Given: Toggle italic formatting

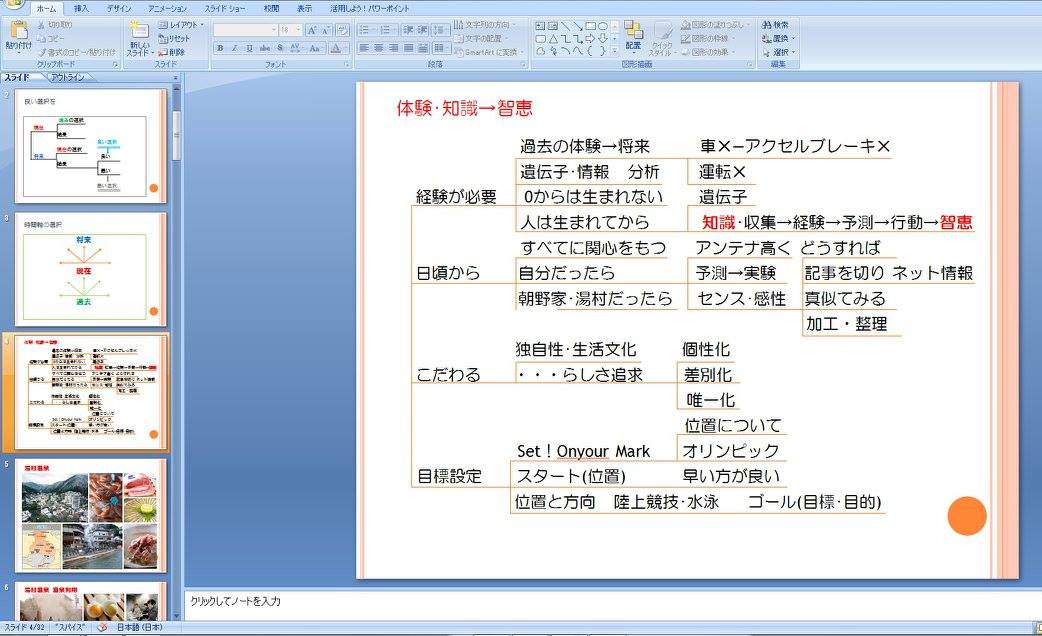Looking at the screenshot, I should [235, 49].
